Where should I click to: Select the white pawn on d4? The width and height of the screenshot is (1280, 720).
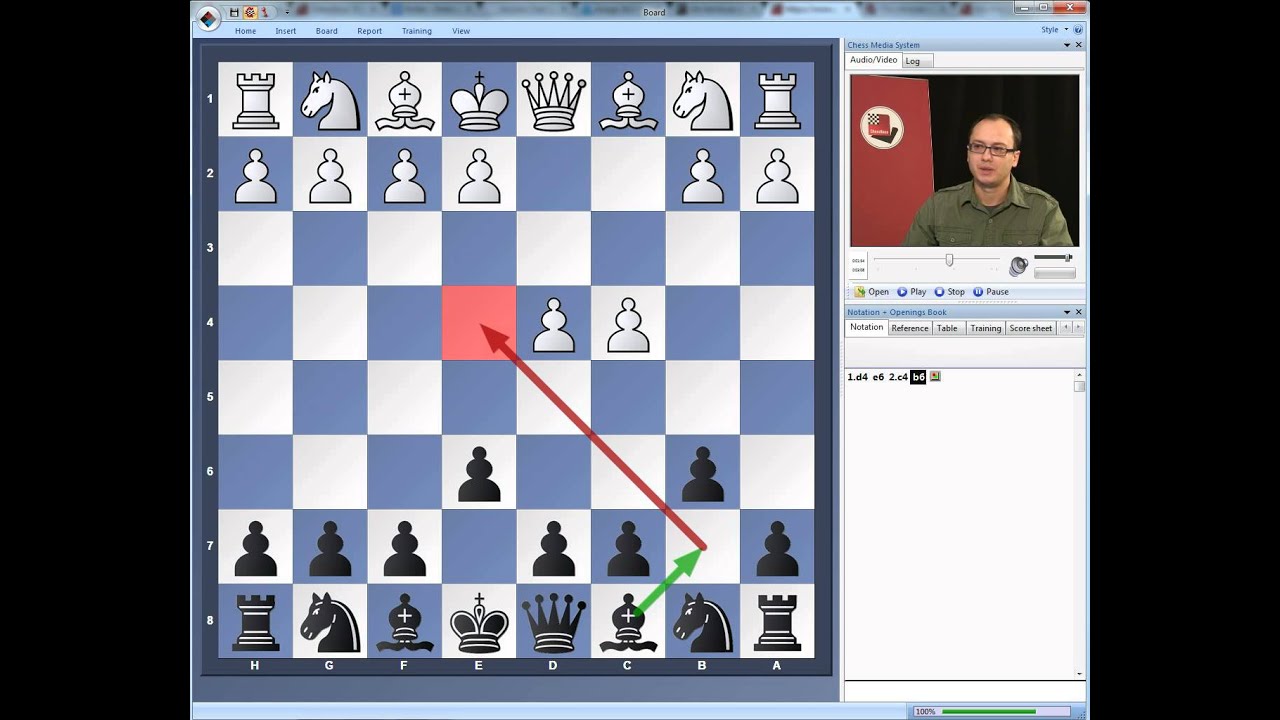553,323
